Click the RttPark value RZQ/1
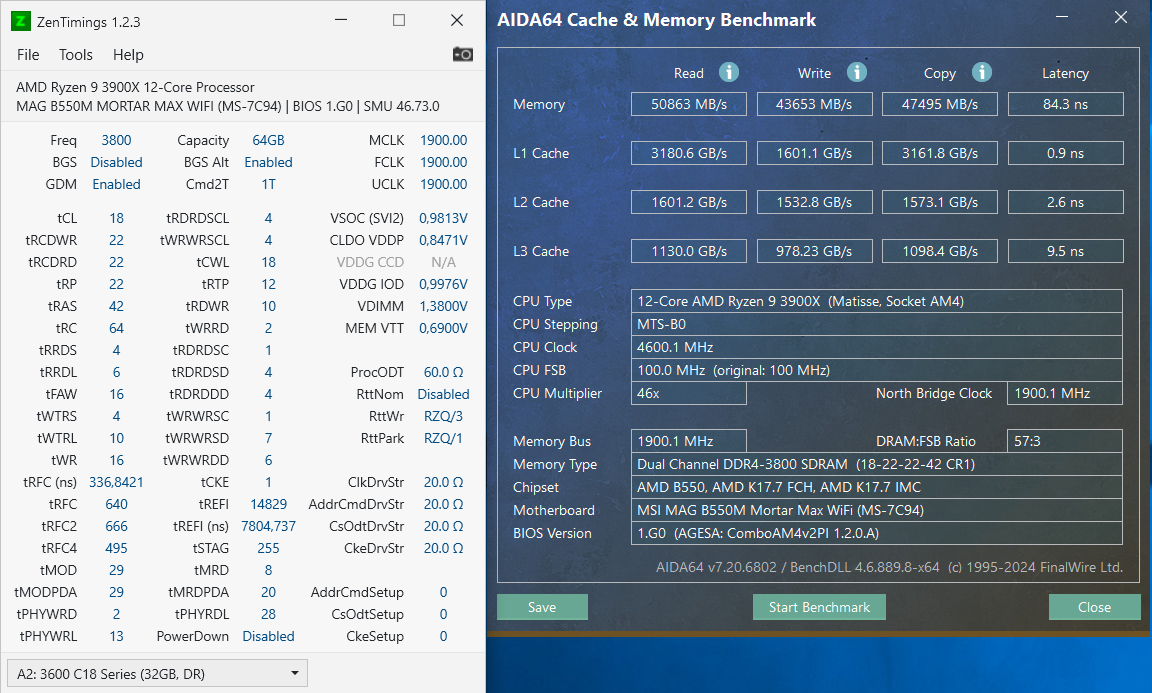 pyautogui.click(x=443, y=438)
